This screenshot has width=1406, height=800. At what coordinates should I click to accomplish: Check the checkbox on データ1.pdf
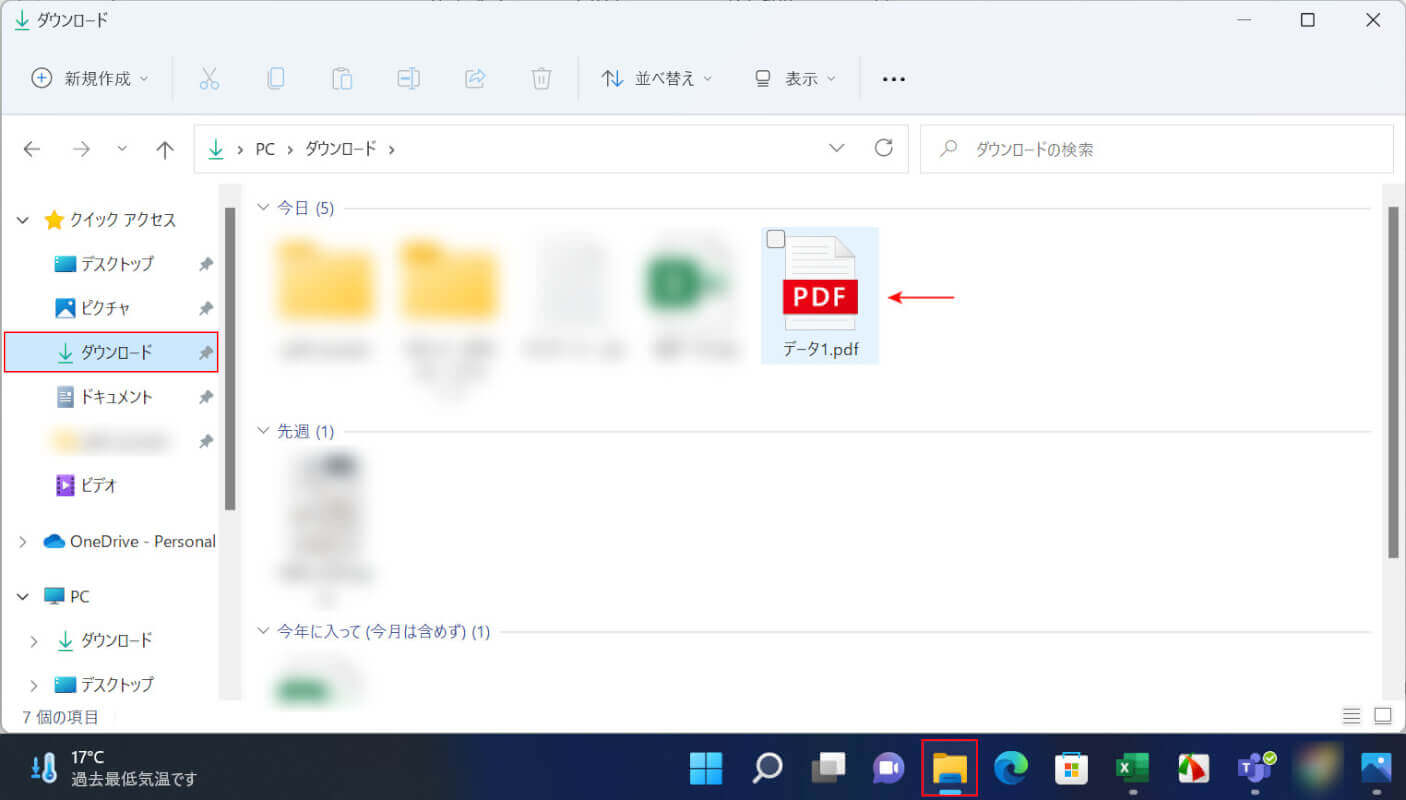(776, 239)
